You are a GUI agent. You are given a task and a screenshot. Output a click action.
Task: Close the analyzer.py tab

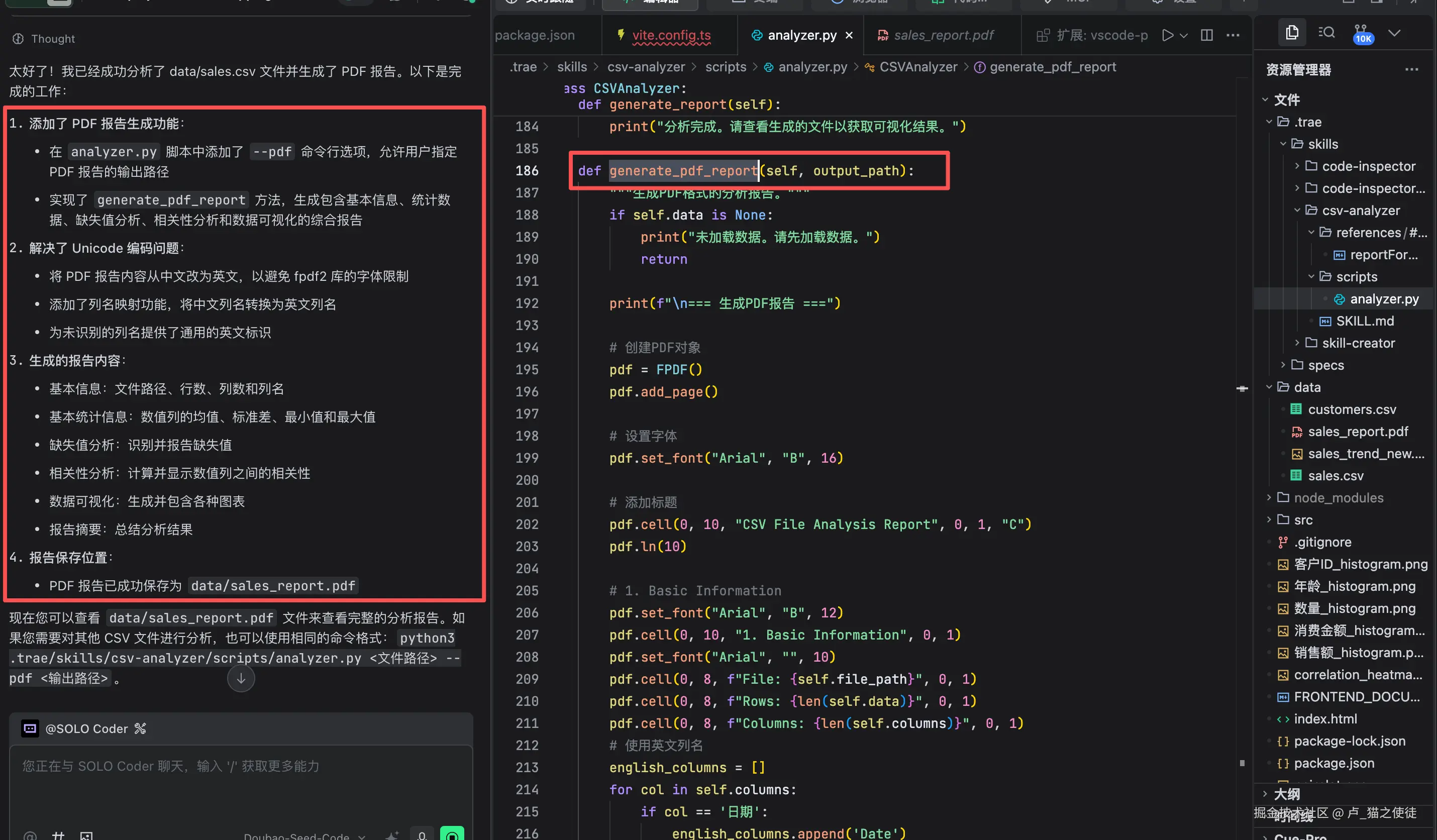[849, 35]
